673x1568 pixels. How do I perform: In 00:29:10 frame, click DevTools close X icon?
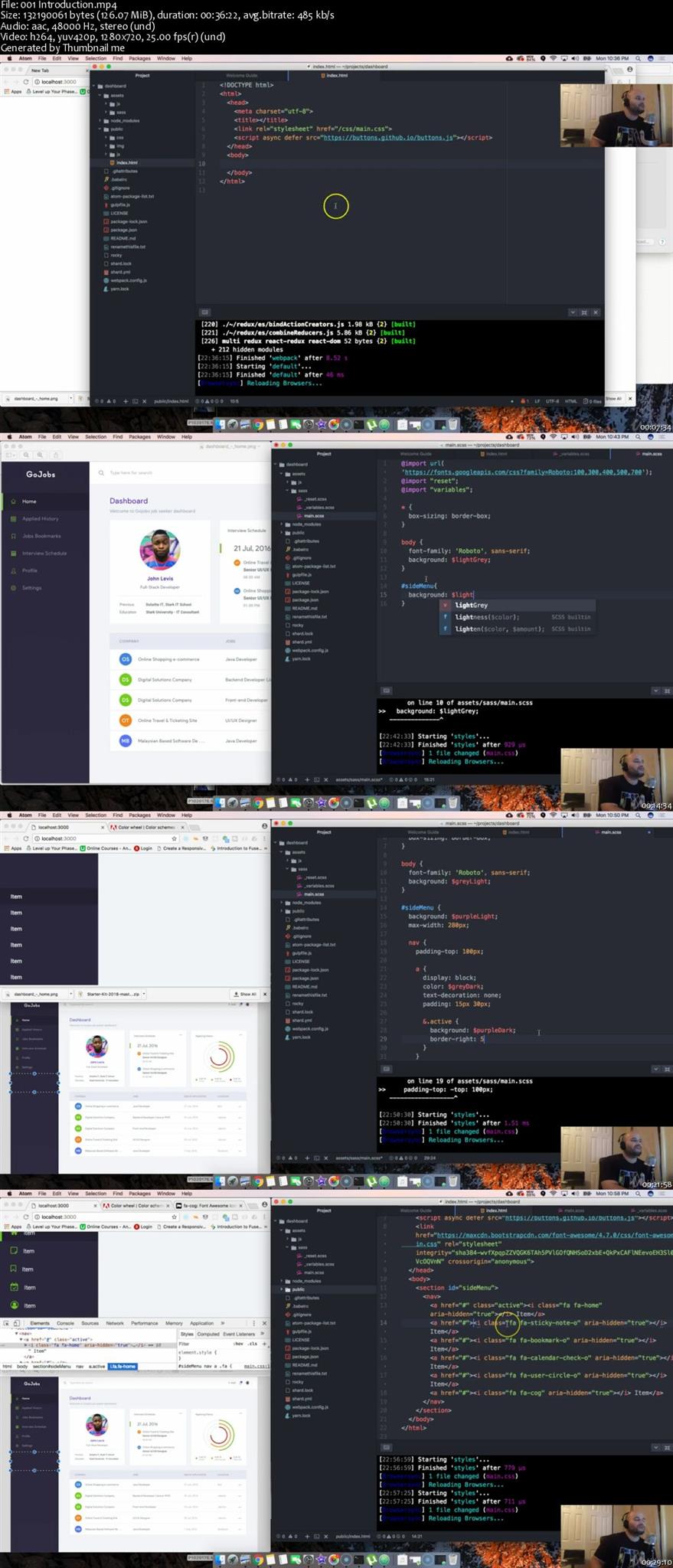point(265,1323)
